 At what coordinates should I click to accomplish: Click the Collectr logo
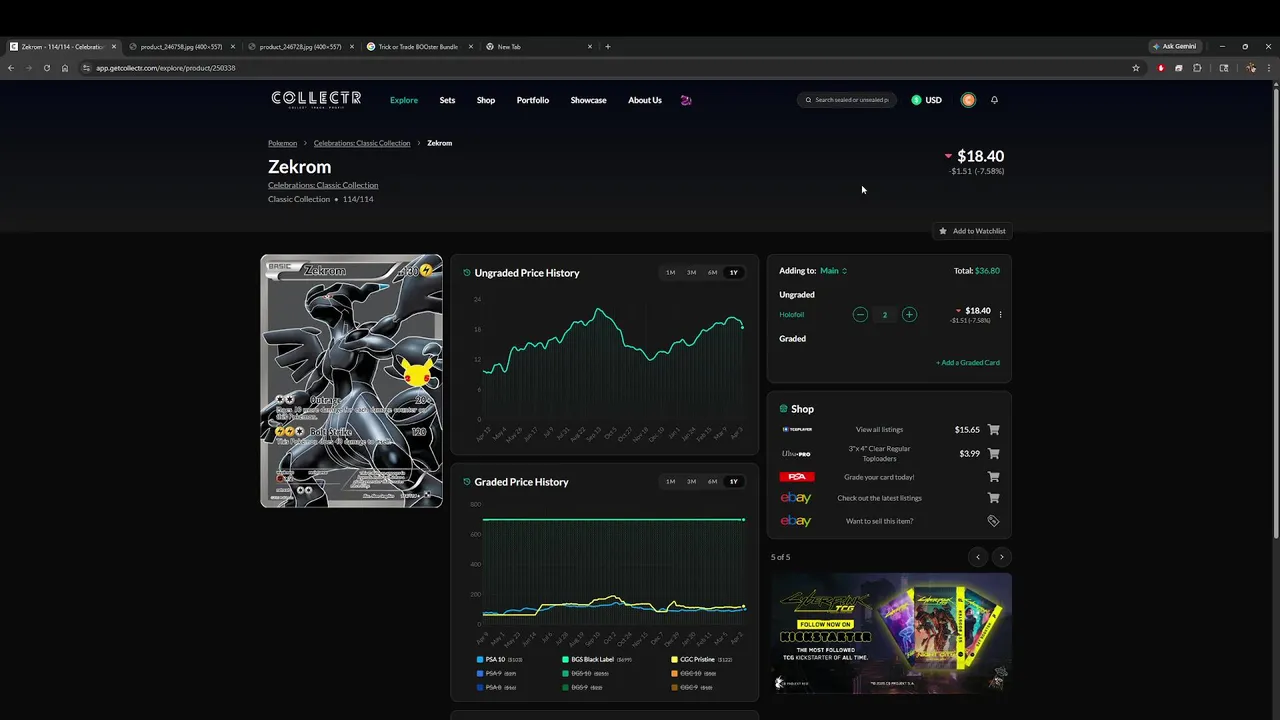316,99
